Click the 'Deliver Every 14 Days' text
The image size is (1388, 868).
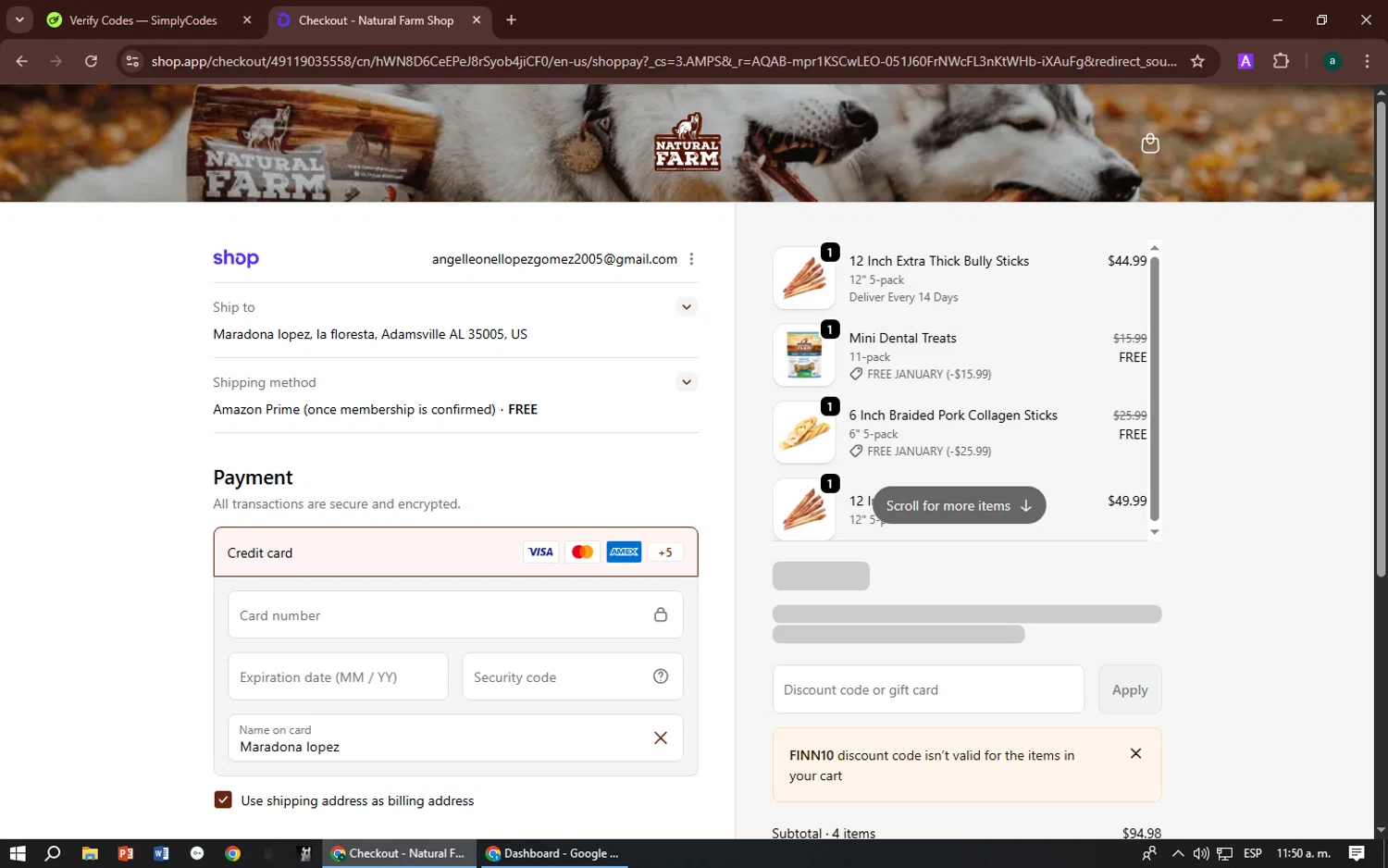(x=903, y=297)
